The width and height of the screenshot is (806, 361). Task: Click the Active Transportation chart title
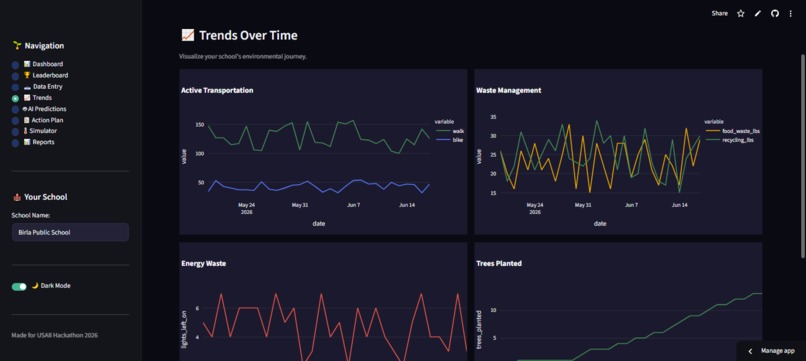217,90
